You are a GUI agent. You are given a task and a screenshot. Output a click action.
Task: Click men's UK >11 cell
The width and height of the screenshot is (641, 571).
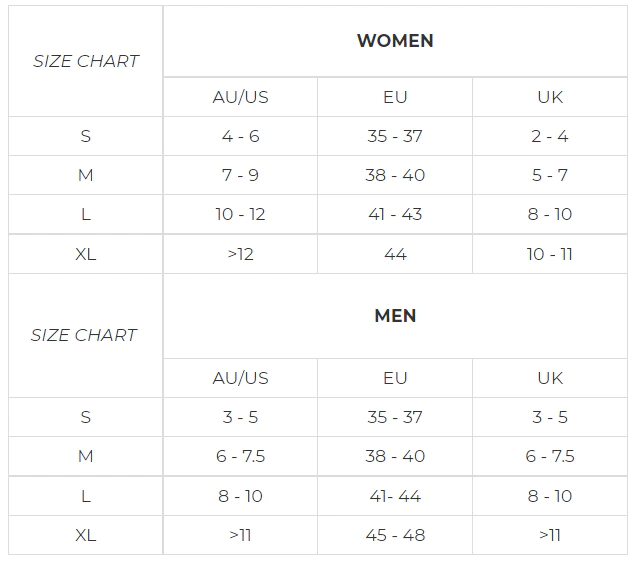(x=550, y=535)
